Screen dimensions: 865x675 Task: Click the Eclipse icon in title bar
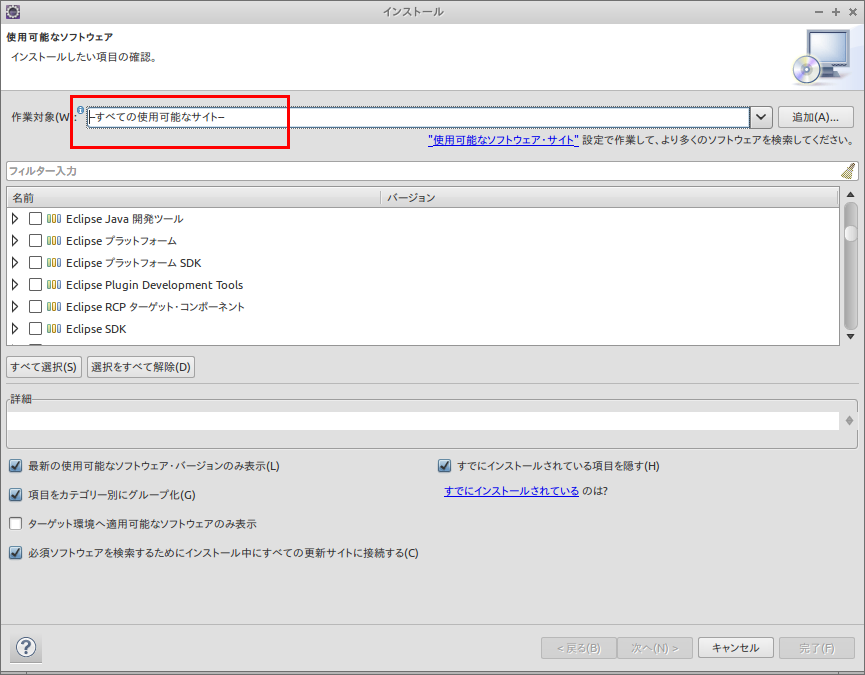click(12, 11)
